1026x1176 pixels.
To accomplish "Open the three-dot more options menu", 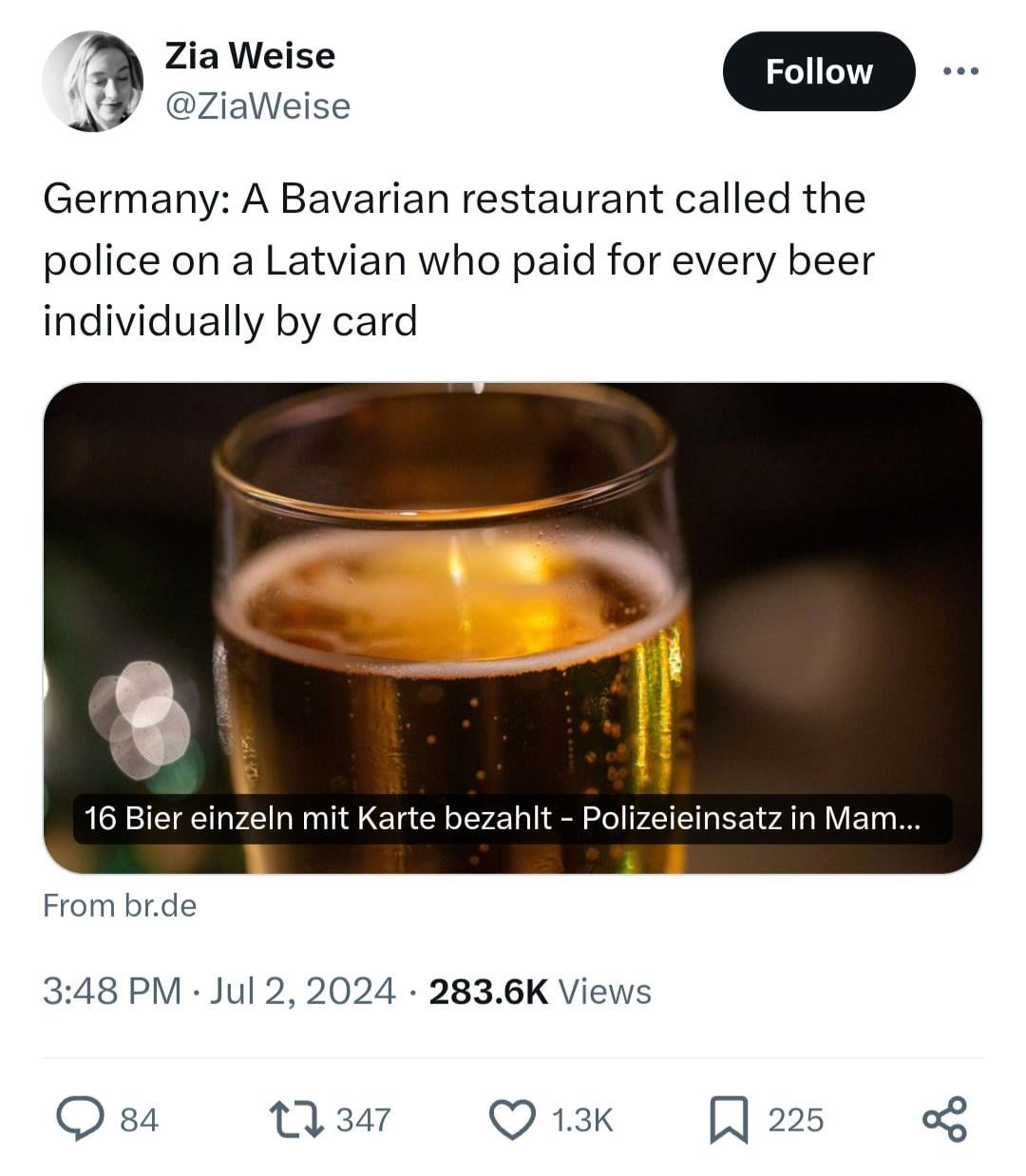I will (x=960, y=71).
